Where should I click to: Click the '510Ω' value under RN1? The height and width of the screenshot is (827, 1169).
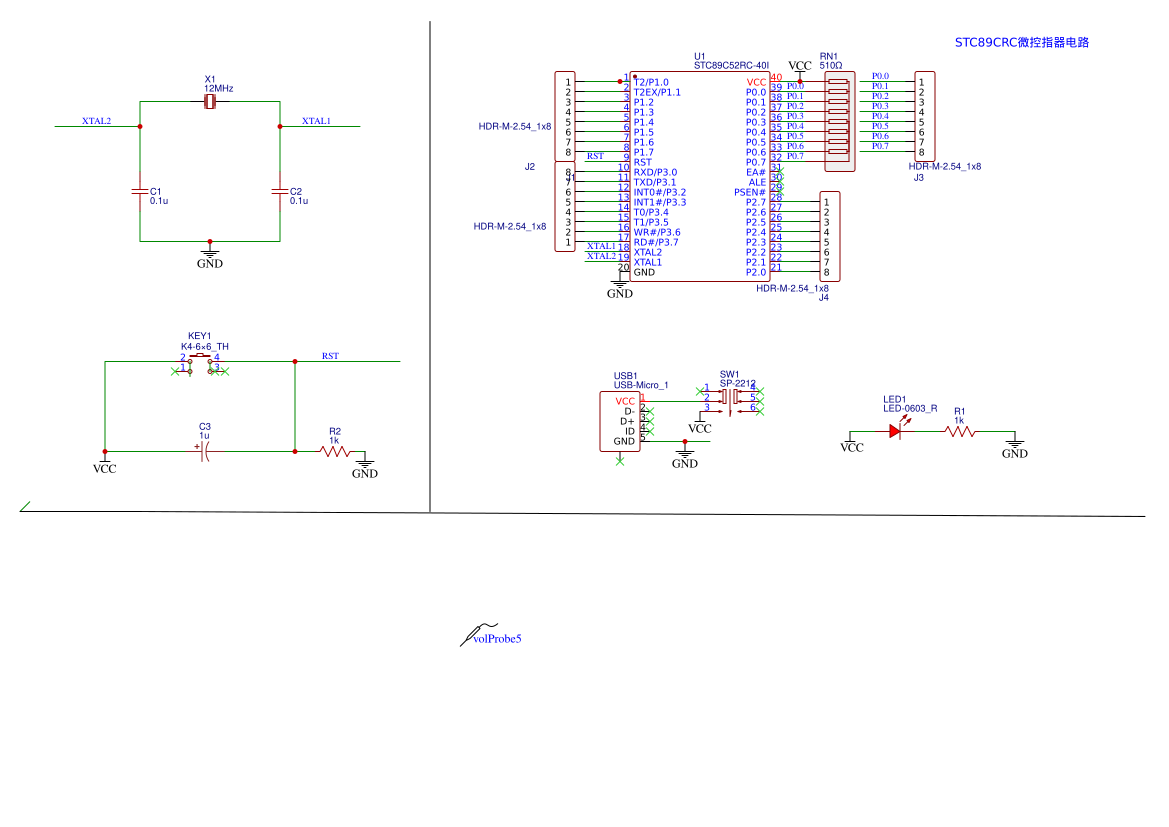(831, 66)
